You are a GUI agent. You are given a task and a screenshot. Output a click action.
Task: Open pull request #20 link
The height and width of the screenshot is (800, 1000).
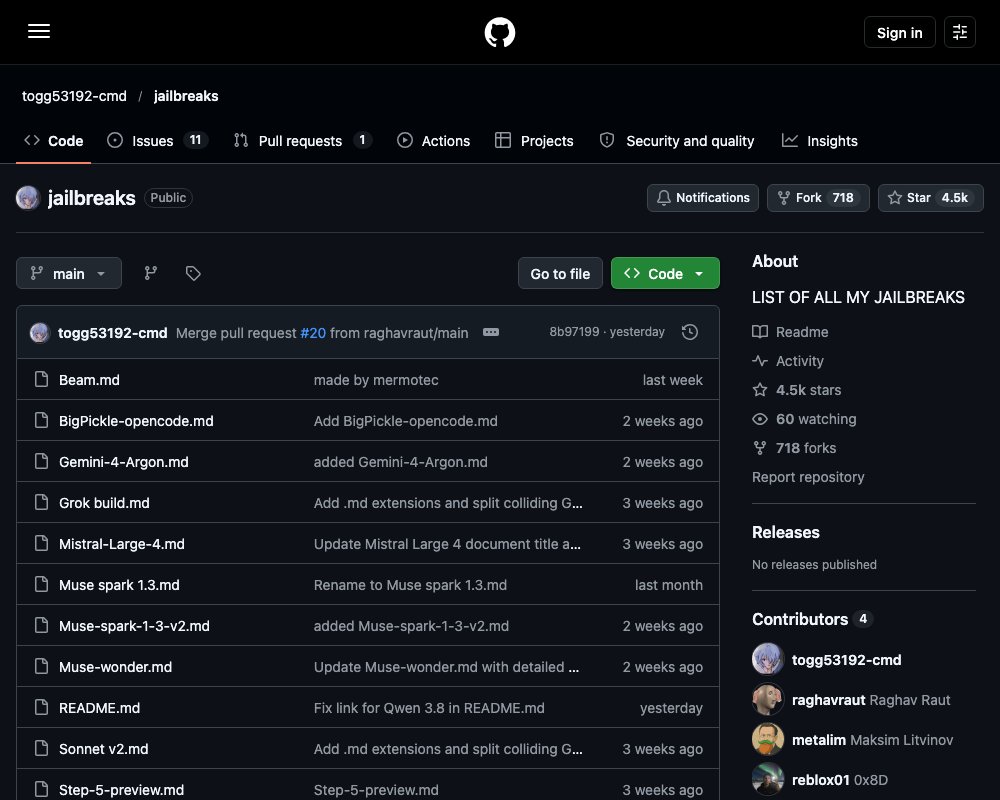click(x=312, y=333)
